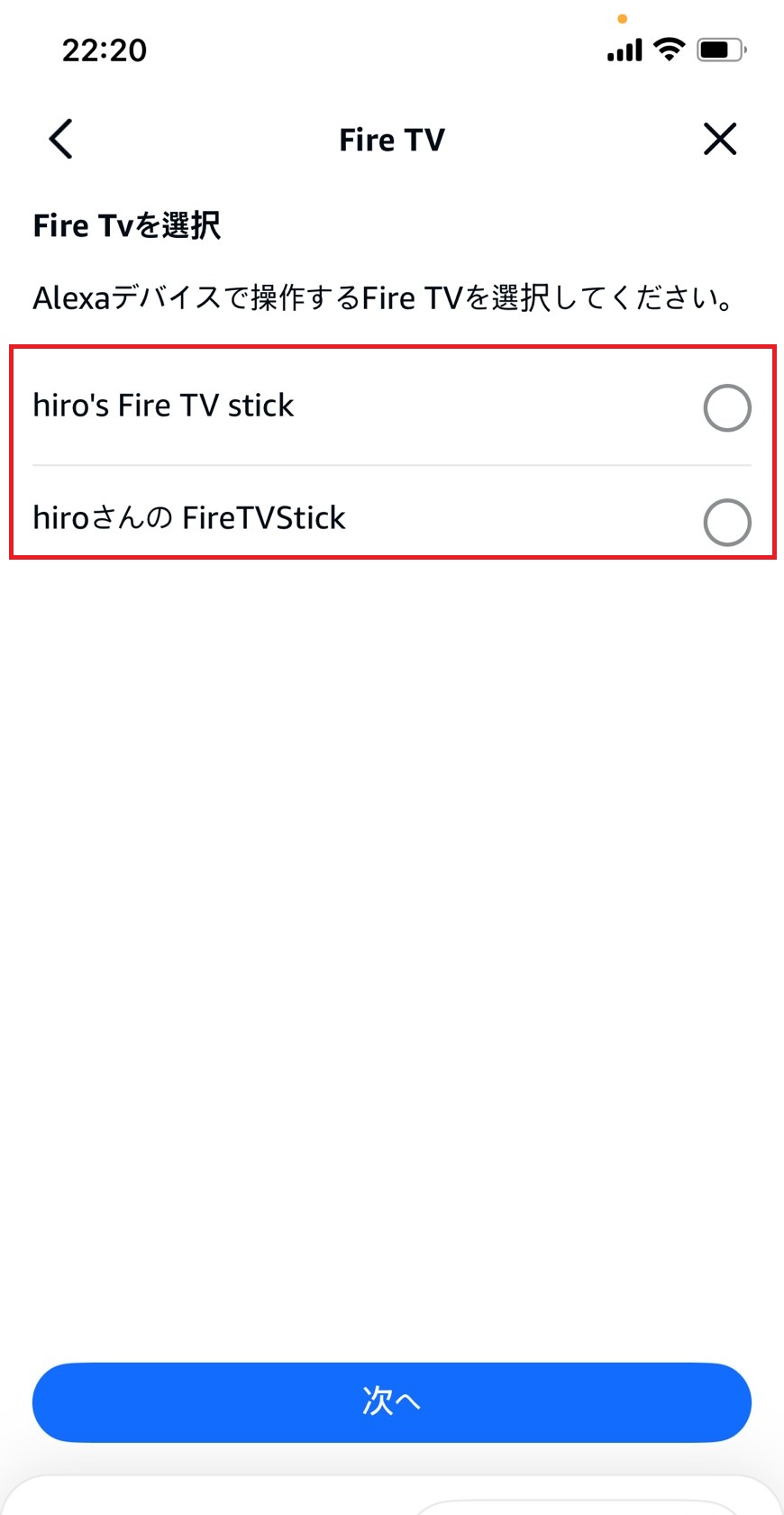Tap the left-pointing navigation arrow
The height and width of the screenshot is (1515, 784).
point(59,139)
